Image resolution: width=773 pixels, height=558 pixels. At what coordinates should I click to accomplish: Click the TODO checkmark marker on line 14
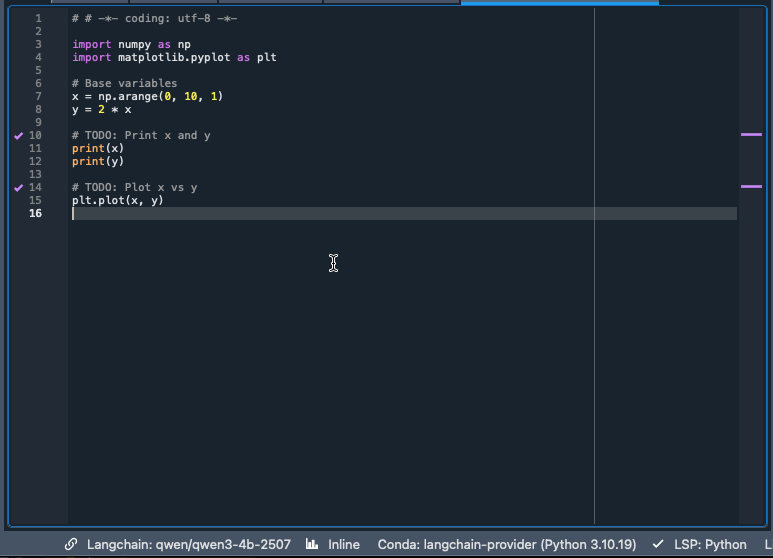click(x=18, y=187)
